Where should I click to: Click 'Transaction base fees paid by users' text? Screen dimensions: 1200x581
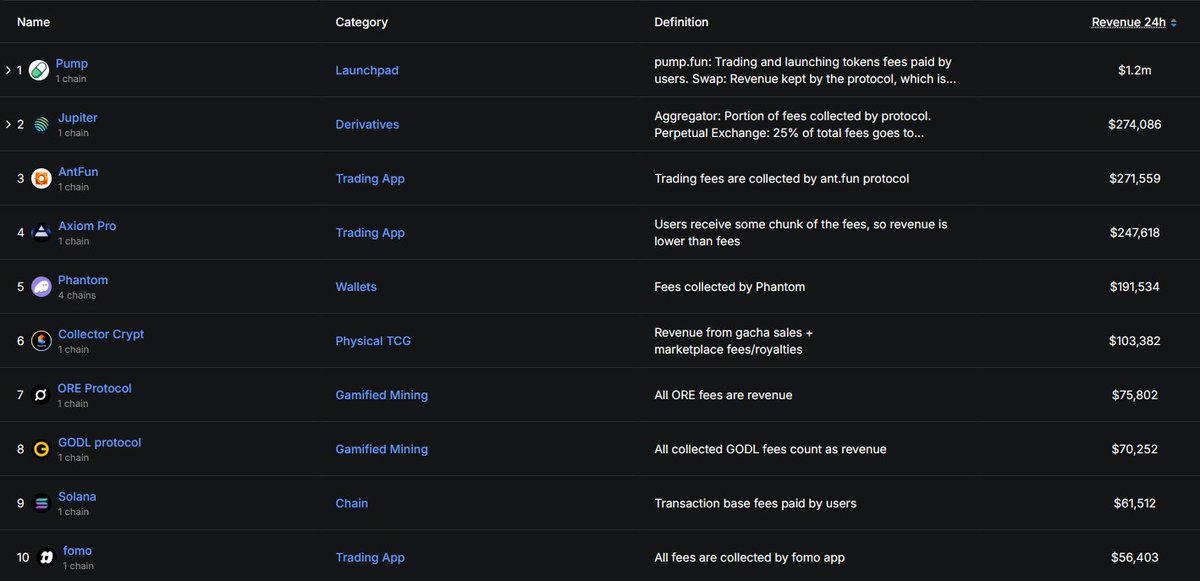click(x=755, y=502)
